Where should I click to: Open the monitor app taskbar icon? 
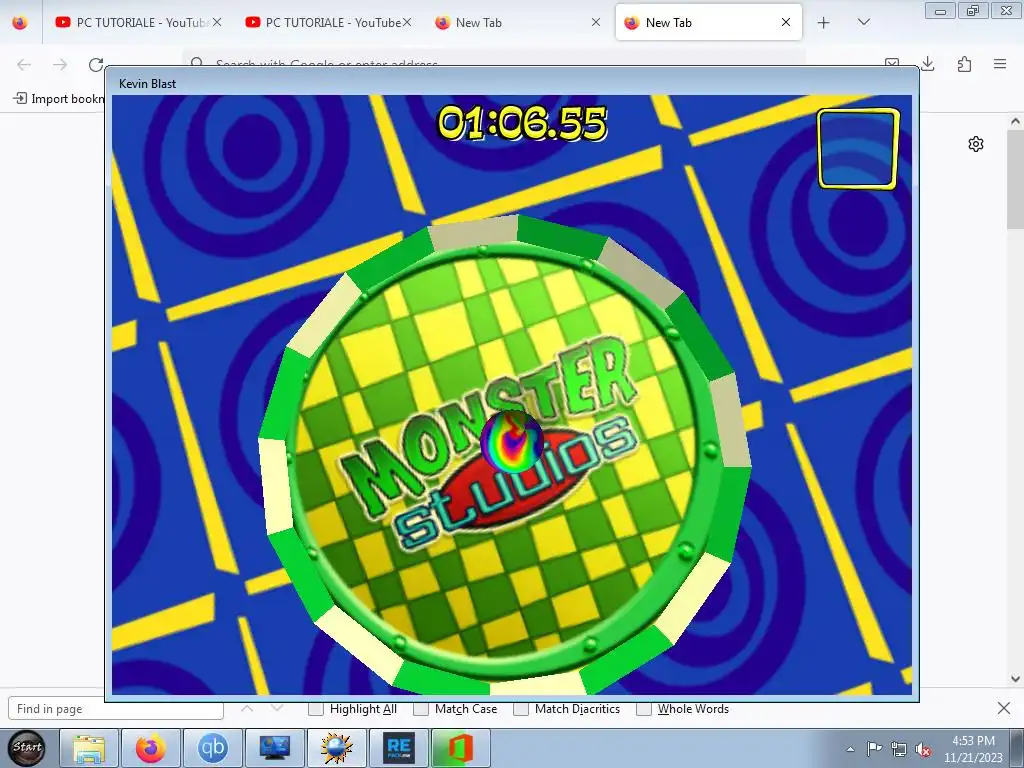pos(275,748)
